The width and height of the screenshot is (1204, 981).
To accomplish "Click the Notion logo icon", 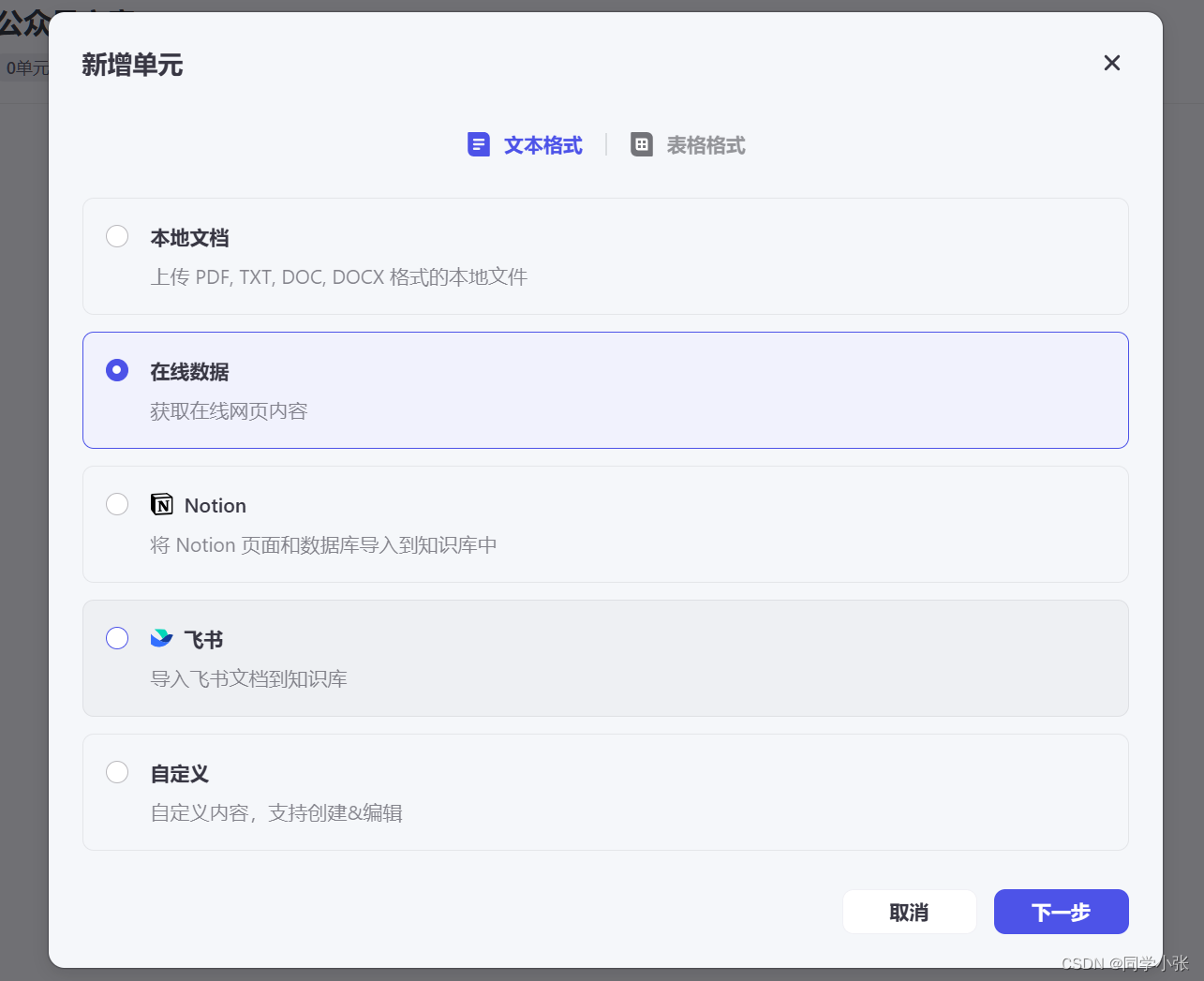I will tap(162, 505).
